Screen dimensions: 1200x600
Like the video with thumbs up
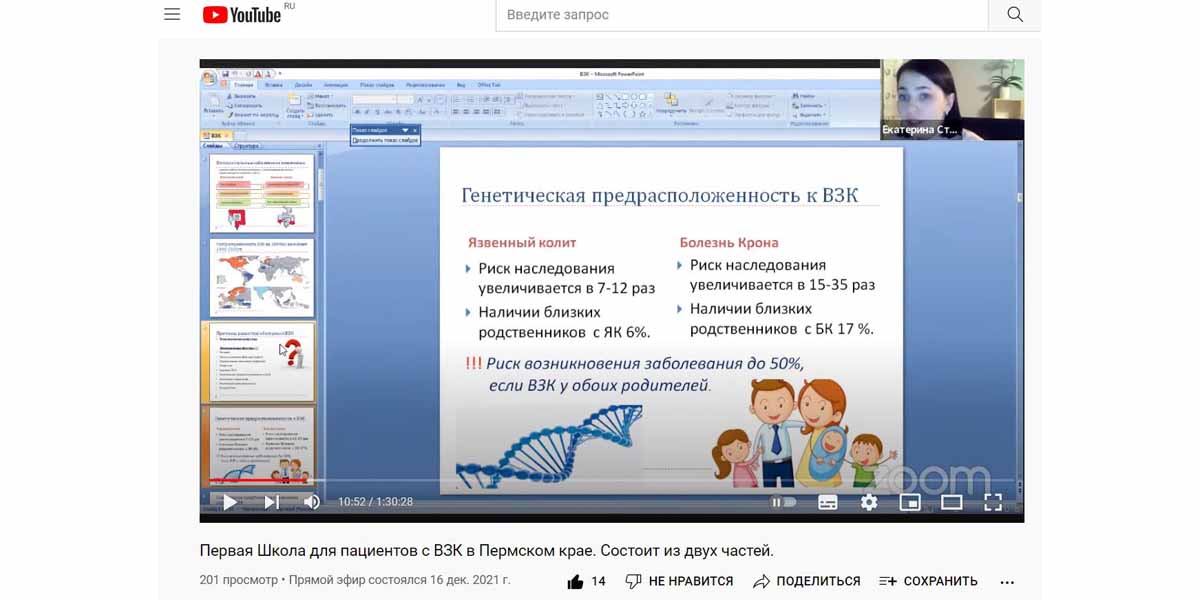[576, 581]
